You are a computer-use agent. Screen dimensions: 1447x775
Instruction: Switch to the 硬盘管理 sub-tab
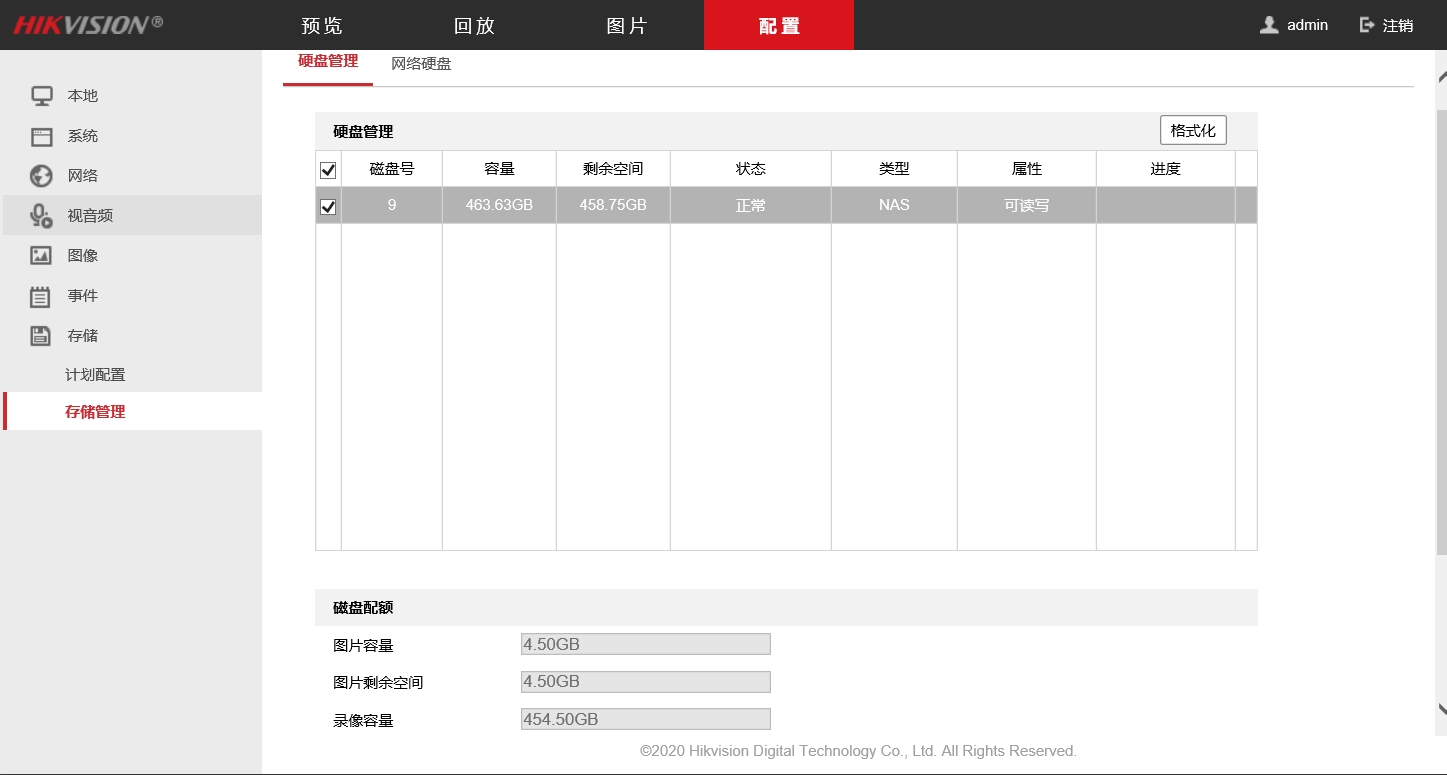coord(328,61)
